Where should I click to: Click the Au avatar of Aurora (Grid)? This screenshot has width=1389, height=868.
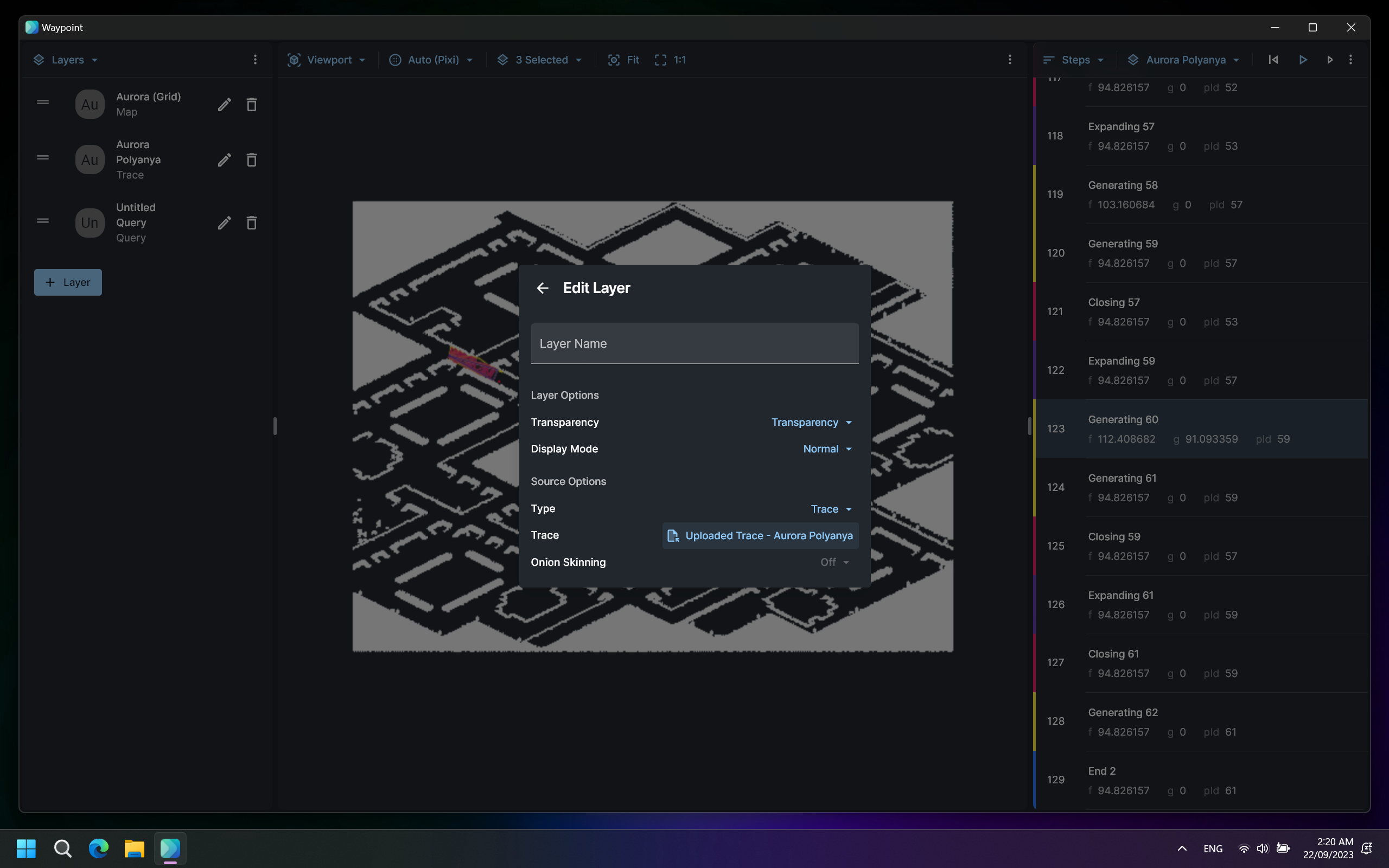(x=90, y=105)
